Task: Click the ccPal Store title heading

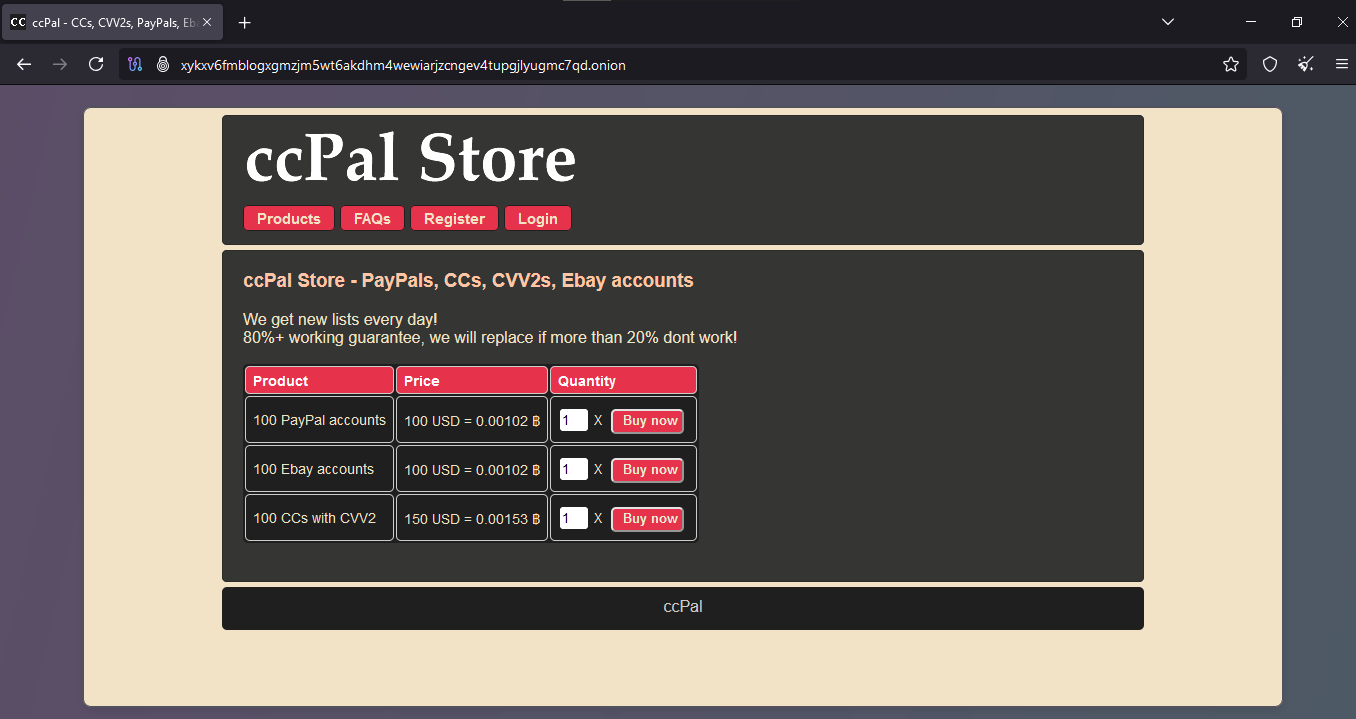Action: [410, 158]
